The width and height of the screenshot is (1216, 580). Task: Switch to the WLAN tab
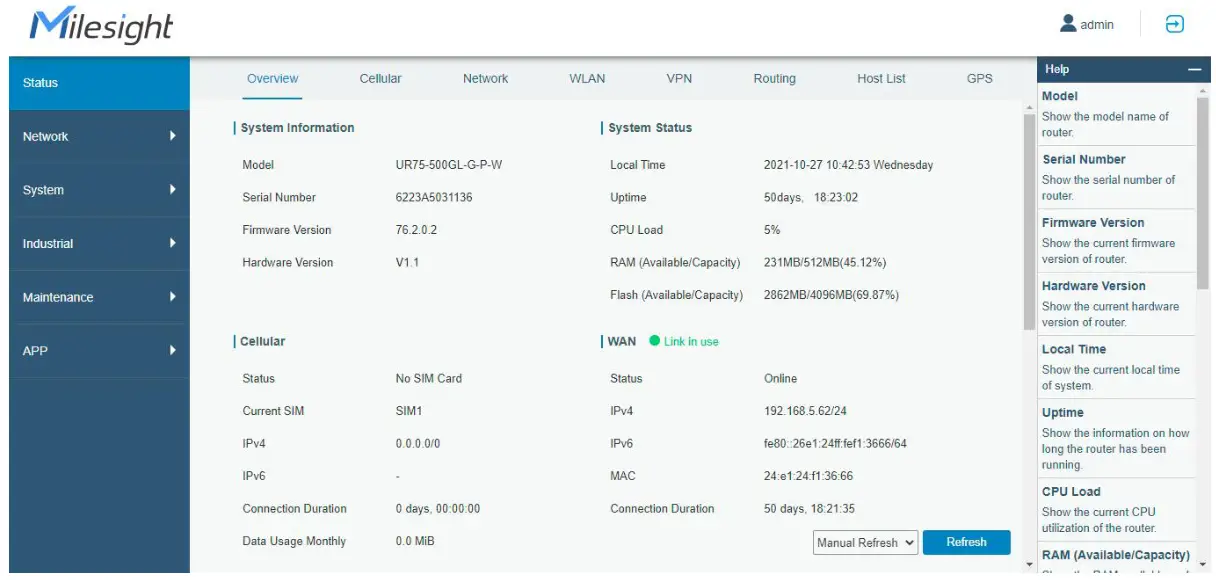pos(586,78)
